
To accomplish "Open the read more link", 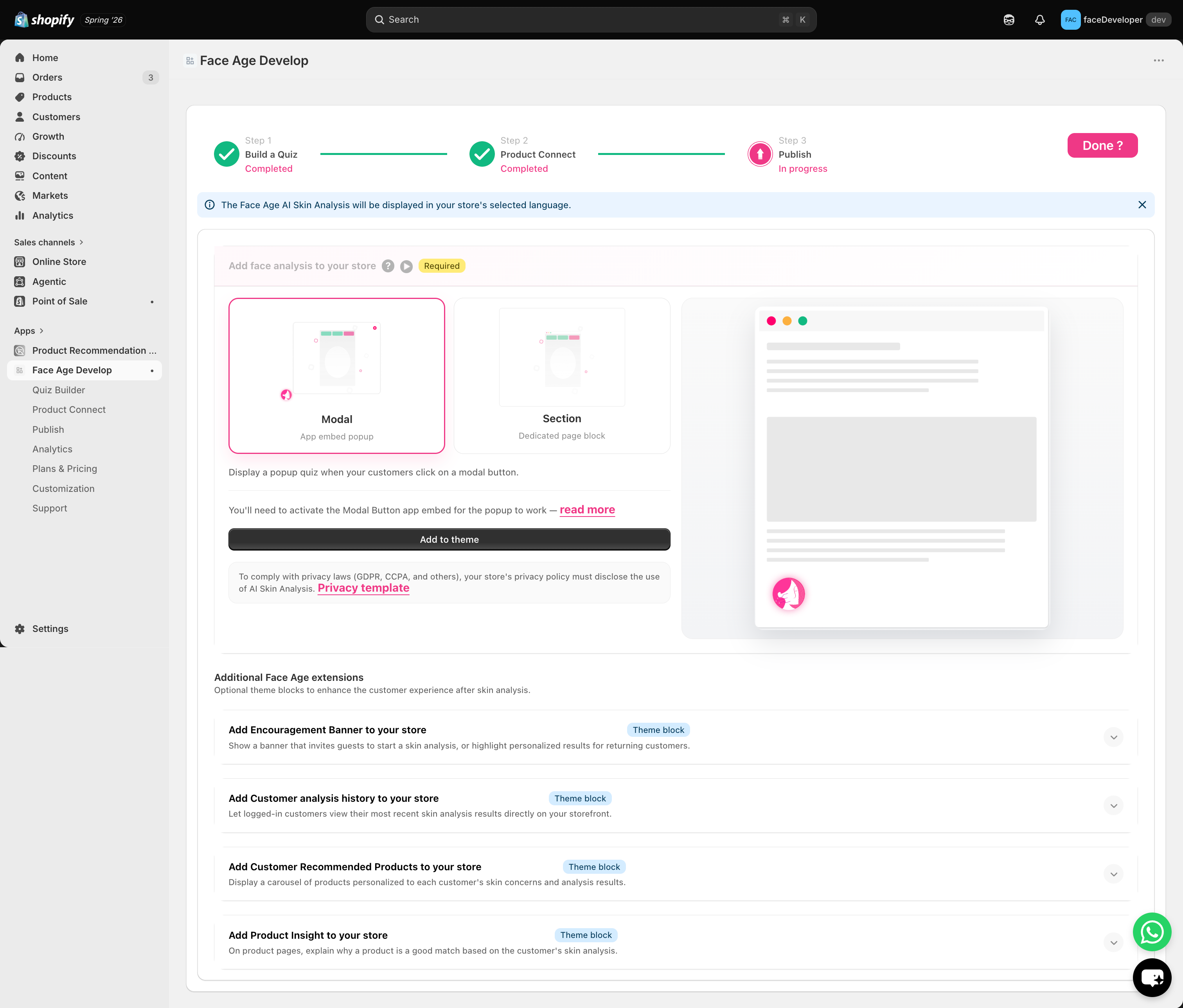I will [587, 509].
